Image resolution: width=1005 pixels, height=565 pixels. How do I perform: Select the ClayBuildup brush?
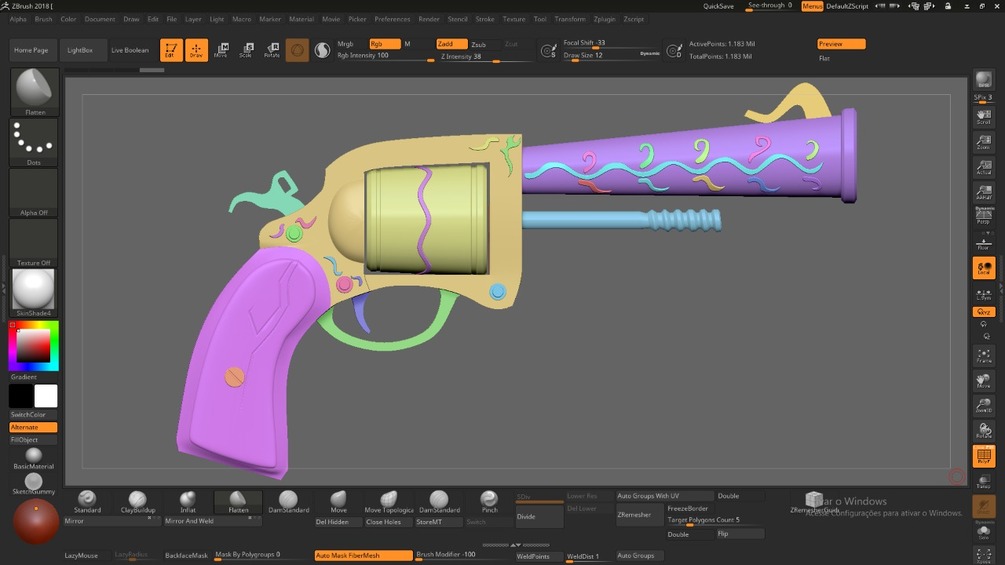(137, 502)
